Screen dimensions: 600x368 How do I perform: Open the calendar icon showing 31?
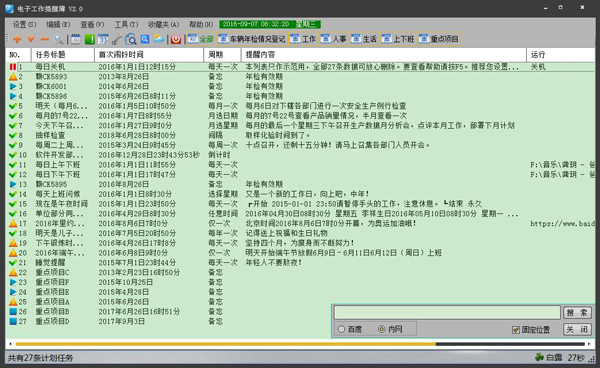pos(103,39)
